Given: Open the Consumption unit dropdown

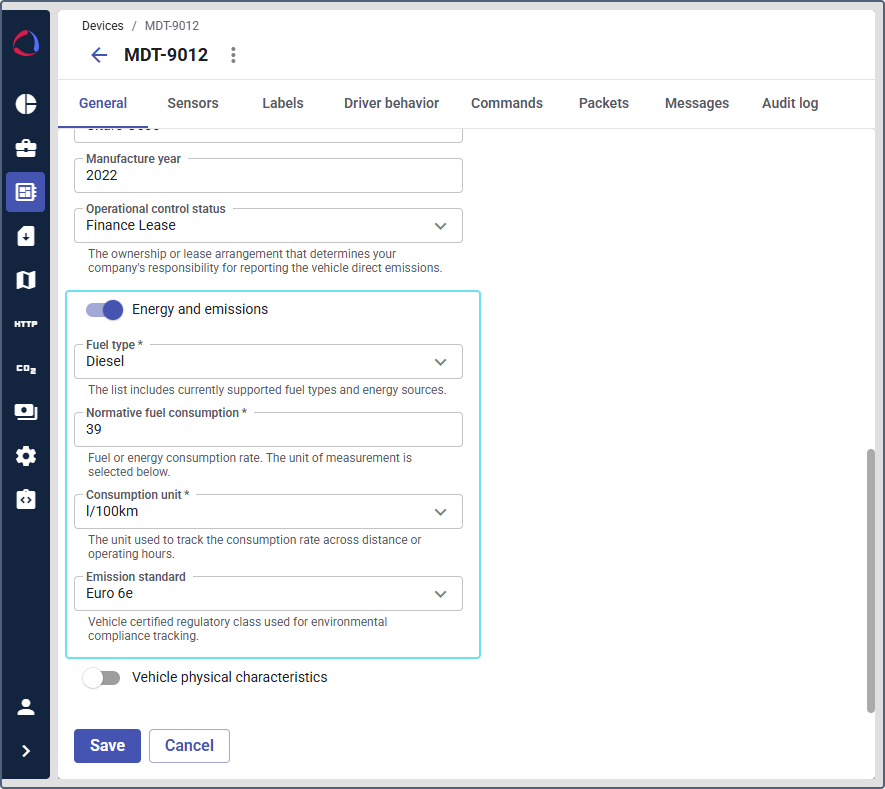Looking at the screenshot, I should click(x=268, y=512).
